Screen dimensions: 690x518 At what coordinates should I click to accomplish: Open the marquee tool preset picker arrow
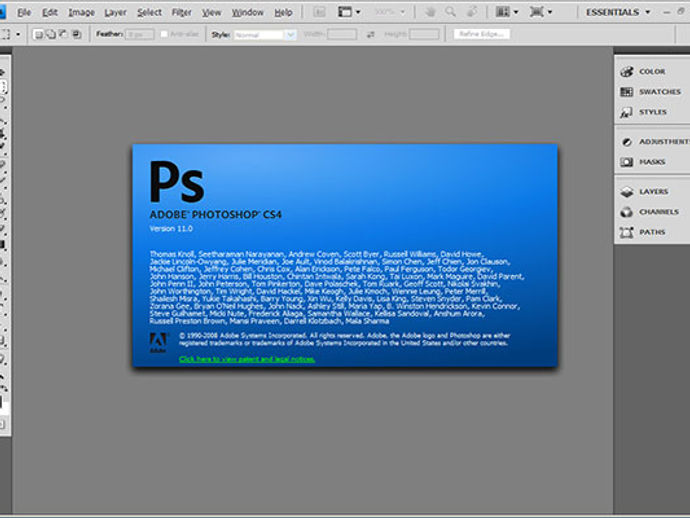18,34
